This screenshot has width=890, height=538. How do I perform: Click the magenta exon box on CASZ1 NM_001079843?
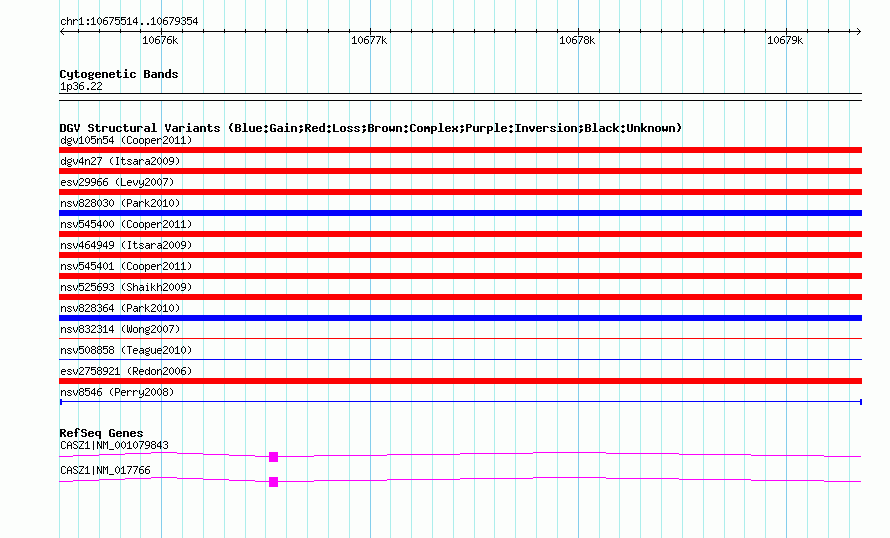tap(274, 457)
